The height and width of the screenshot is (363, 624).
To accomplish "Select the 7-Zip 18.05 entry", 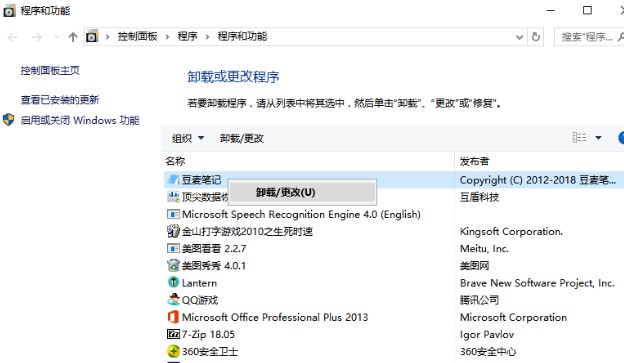I will pyautogui.click(x=208, y=334).
